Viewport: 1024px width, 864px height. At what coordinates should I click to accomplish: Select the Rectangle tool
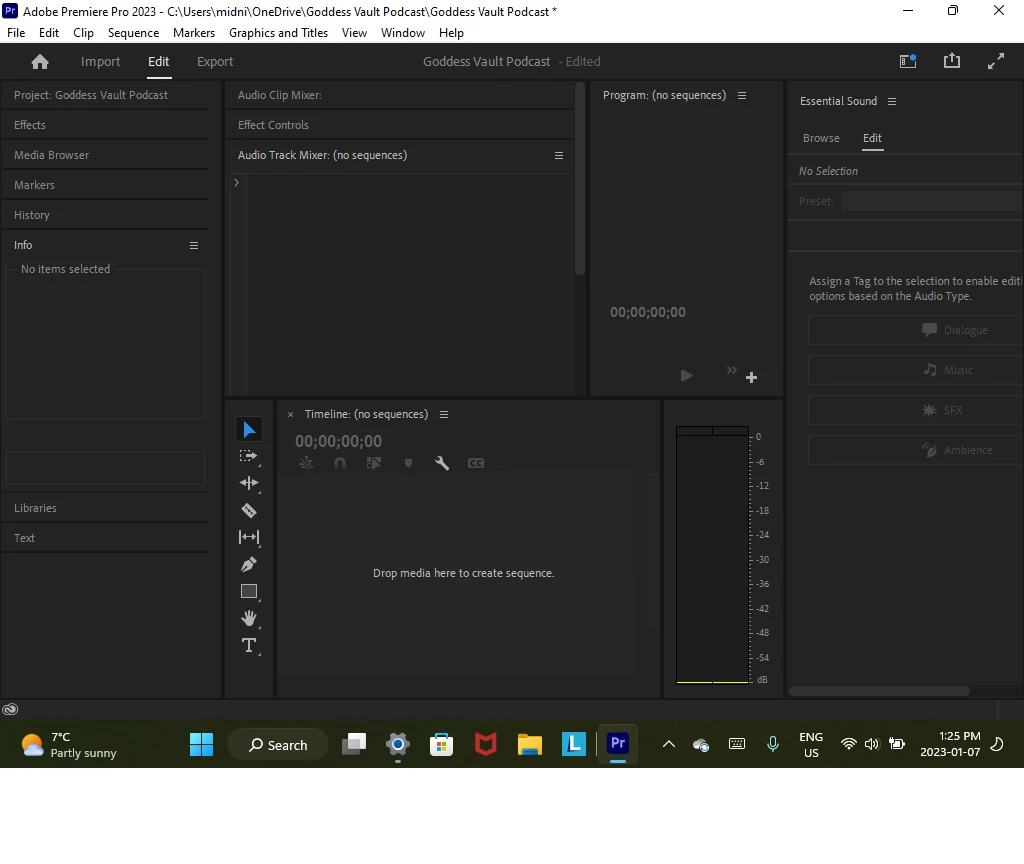[249, 591]
